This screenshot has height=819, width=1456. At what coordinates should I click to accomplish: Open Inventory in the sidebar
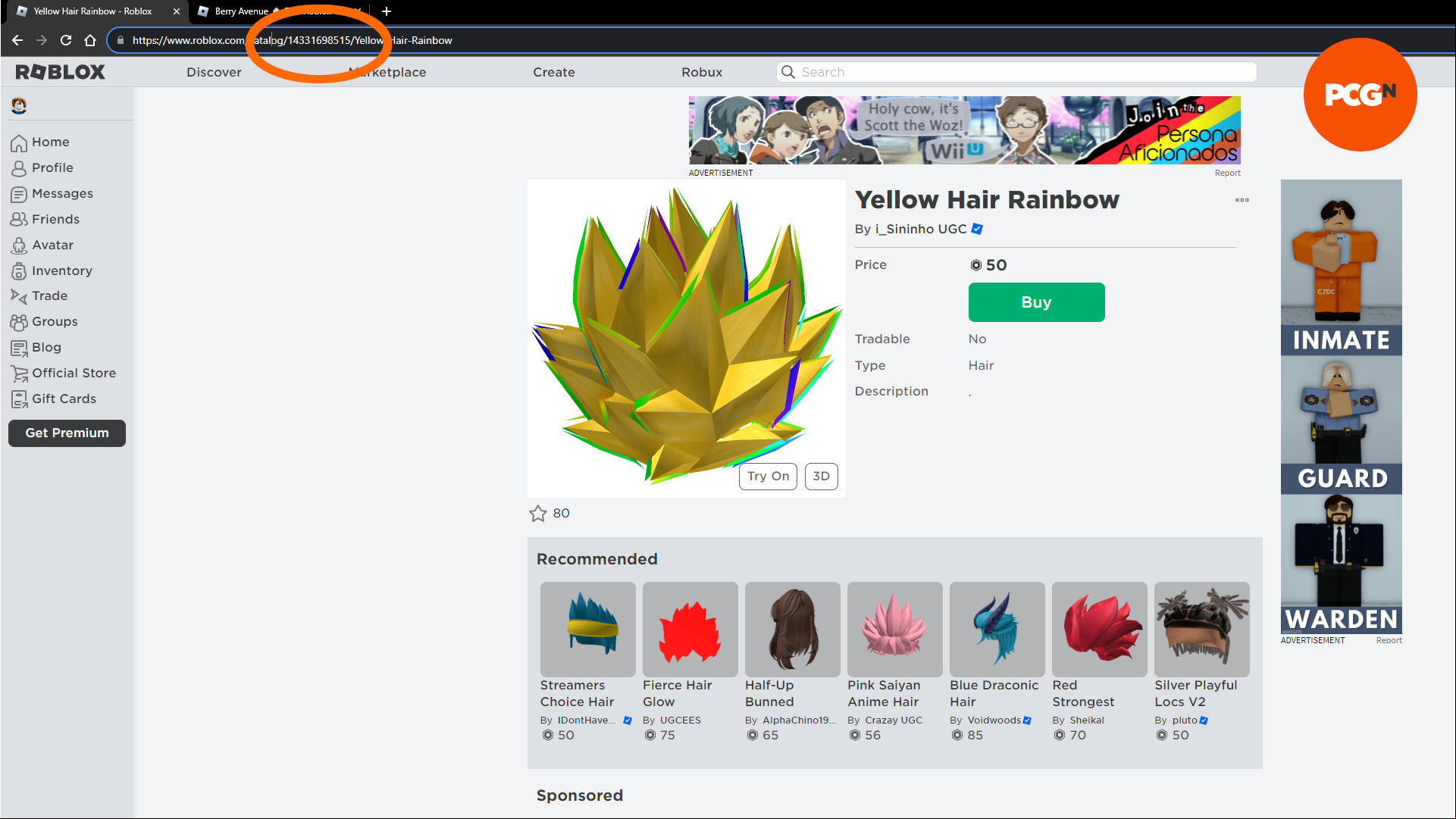tap(52, 270)
